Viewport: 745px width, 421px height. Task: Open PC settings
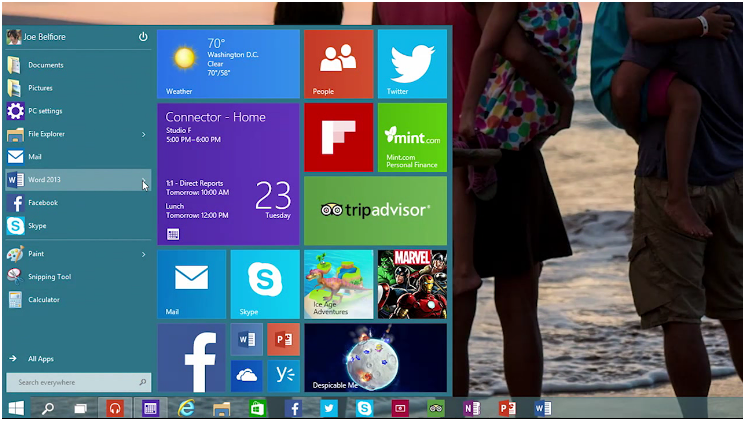pos(78,111)
